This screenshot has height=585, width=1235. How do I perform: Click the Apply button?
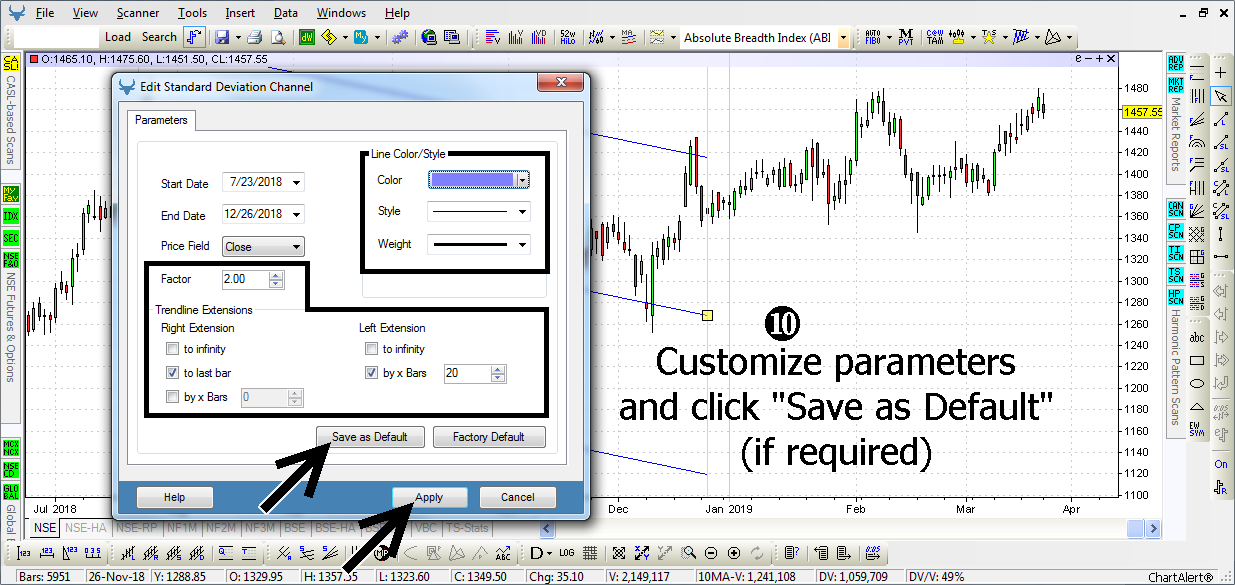[429, 497]
